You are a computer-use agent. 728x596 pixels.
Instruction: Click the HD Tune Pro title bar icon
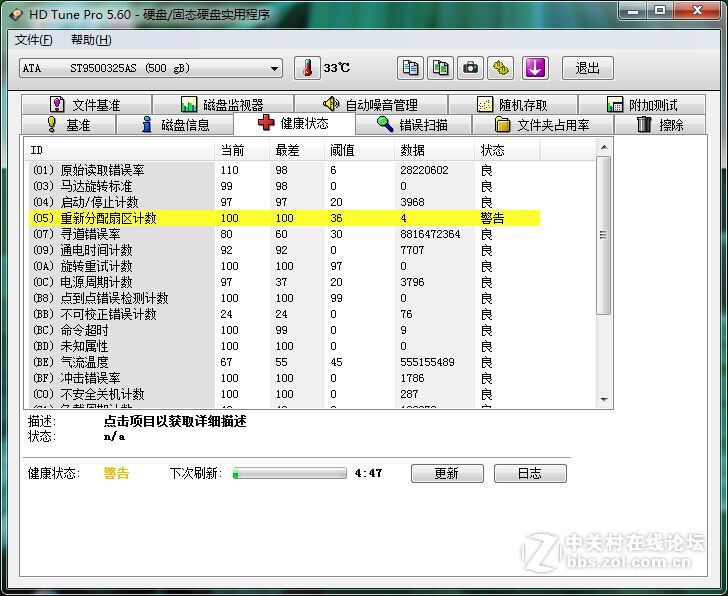(x=17, y=14)
